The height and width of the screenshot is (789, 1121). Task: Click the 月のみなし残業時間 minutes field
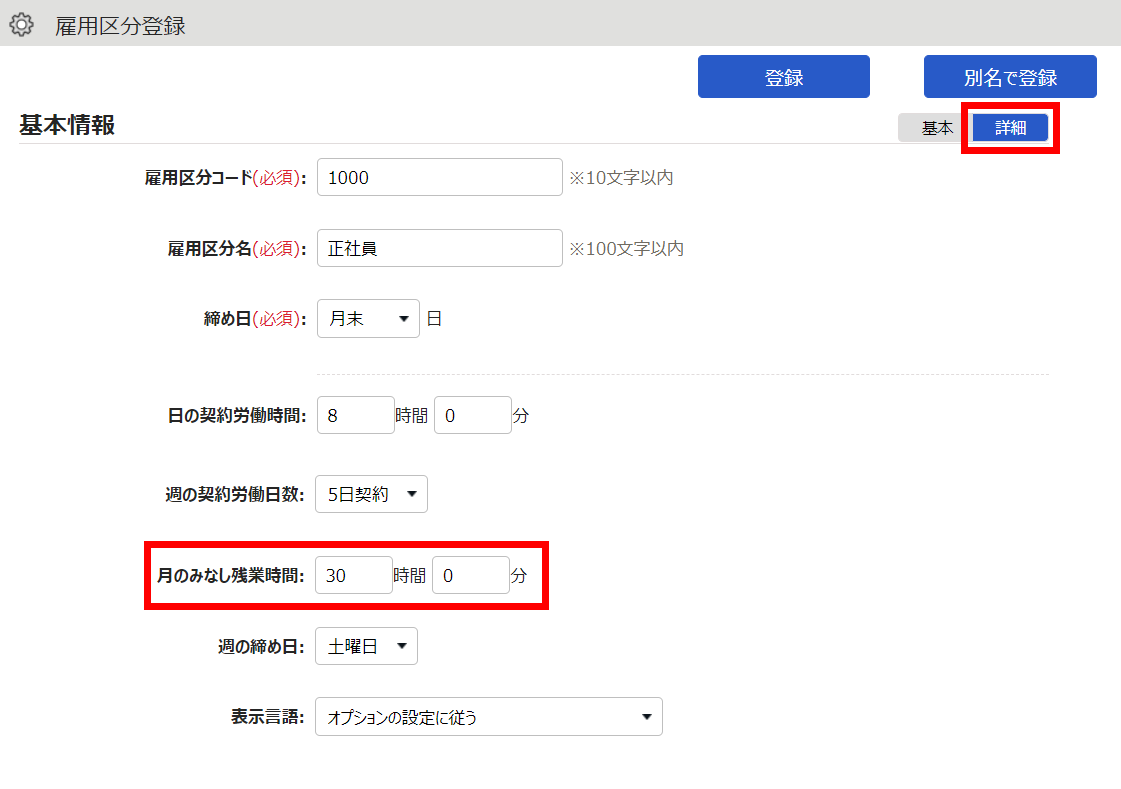[470, 575]
